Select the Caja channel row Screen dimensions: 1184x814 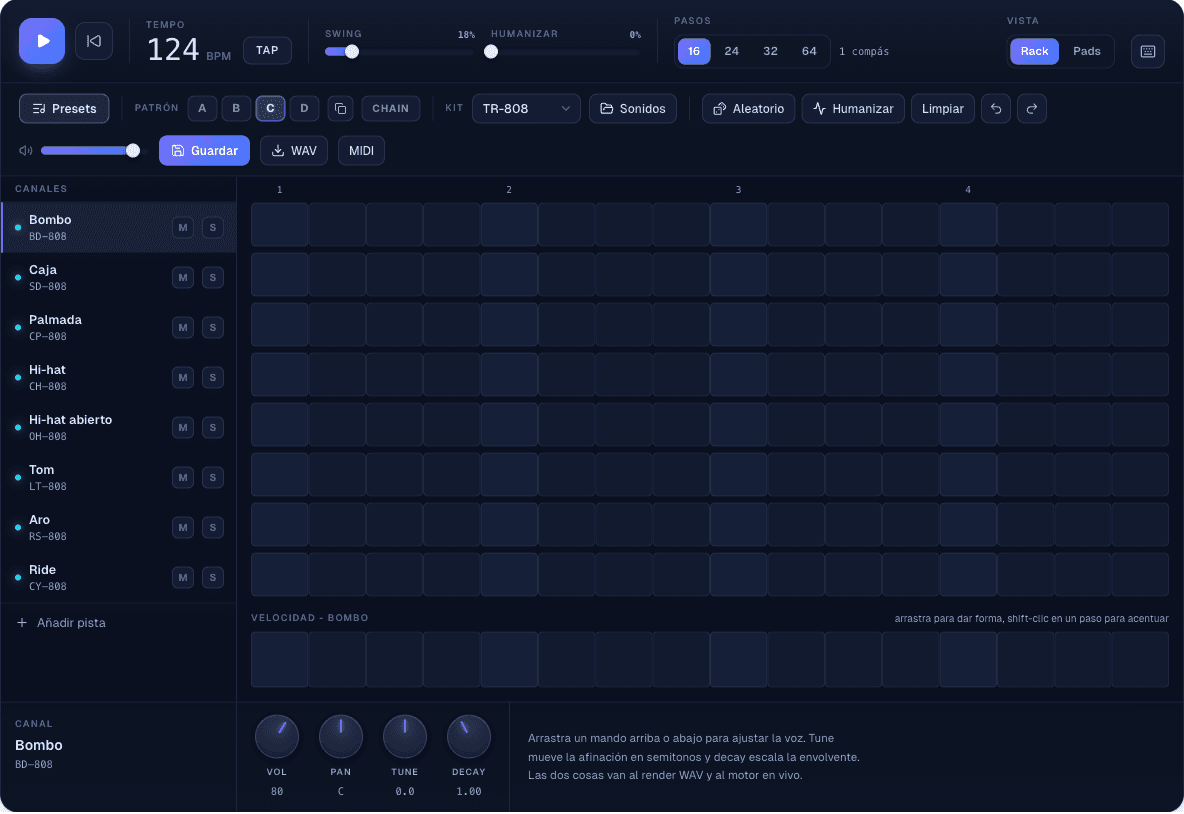click(x=119, y=278)
